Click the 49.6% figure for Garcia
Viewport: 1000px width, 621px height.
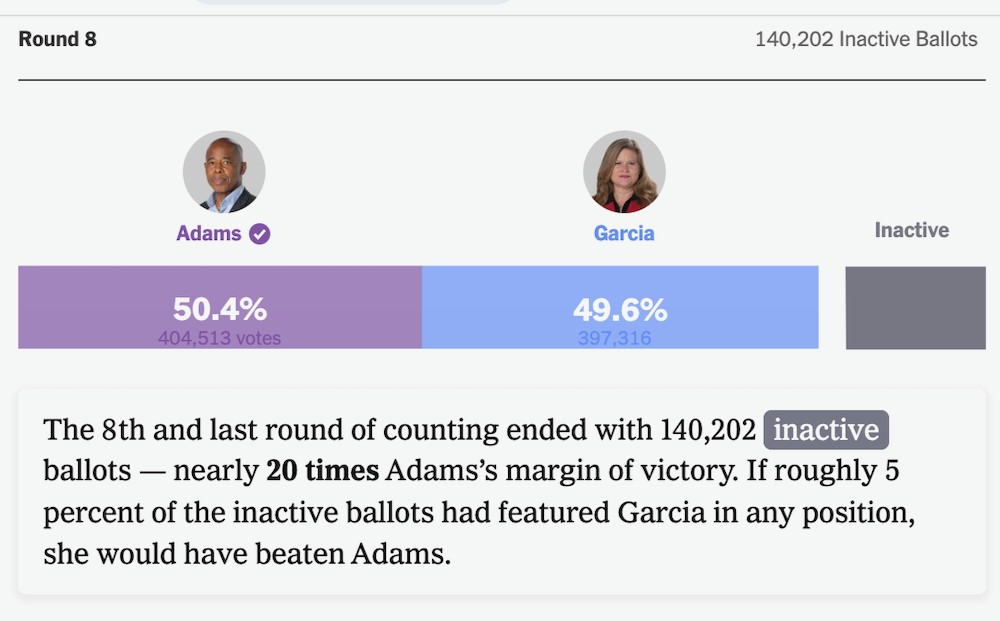620,309
